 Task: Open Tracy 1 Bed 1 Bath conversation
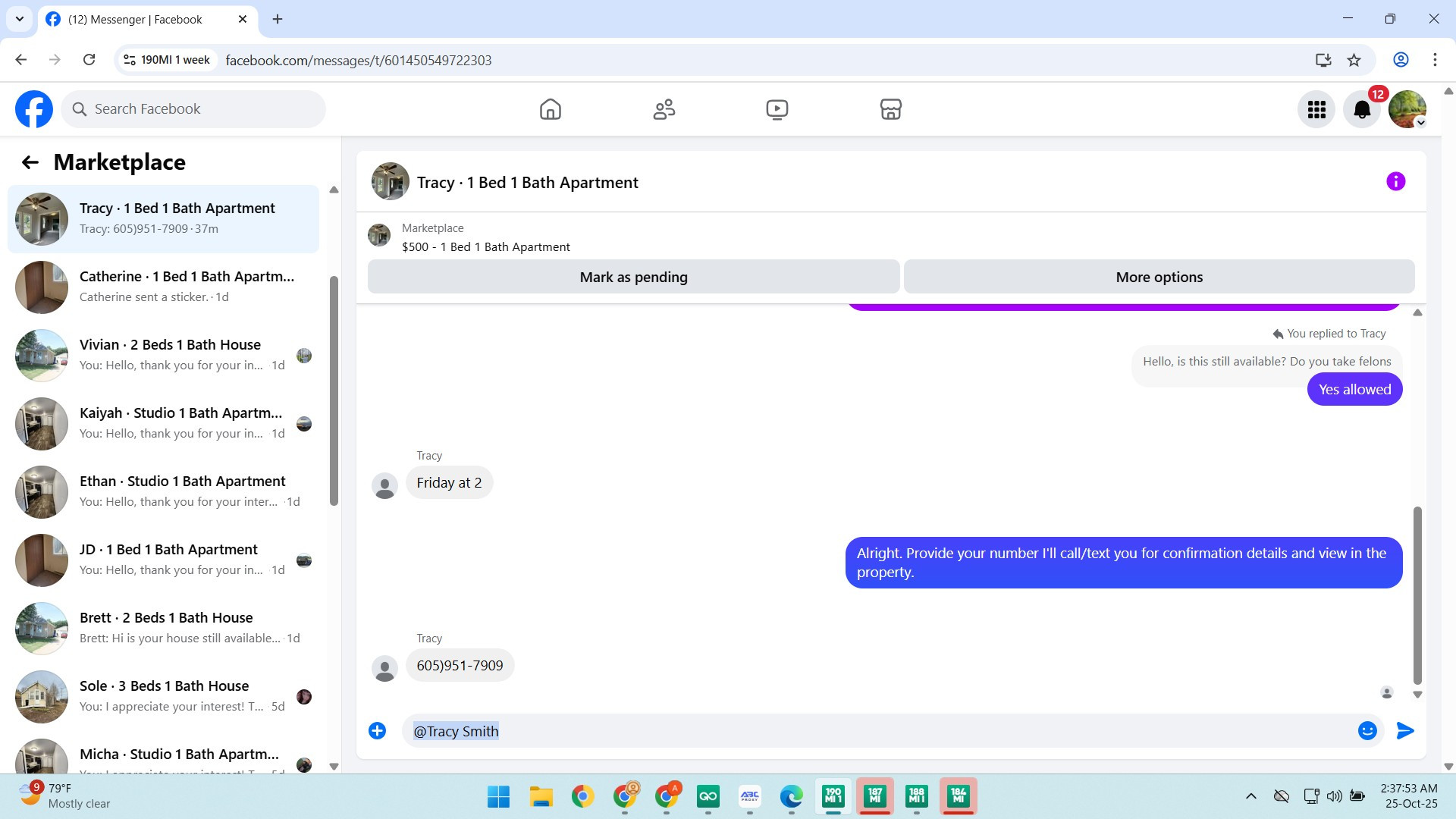tap(163, 219)
